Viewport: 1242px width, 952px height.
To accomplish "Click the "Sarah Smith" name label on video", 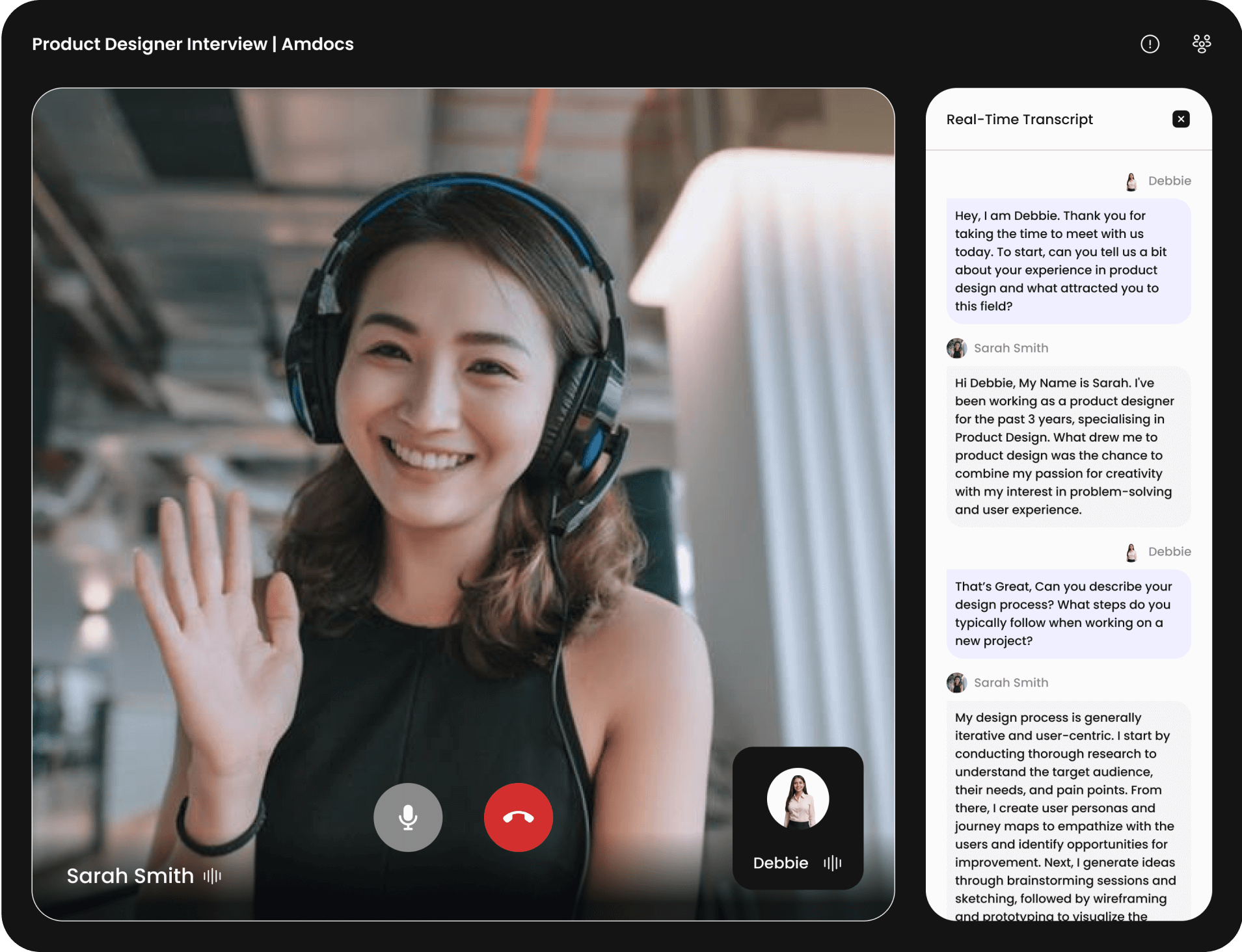I will click(130, 876).
